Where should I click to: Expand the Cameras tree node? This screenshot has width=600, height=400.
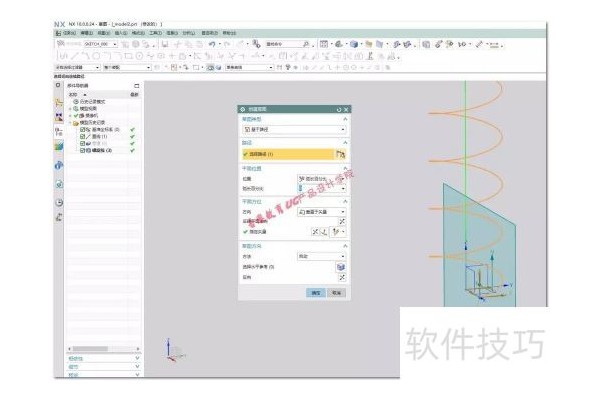pos(70,116)
